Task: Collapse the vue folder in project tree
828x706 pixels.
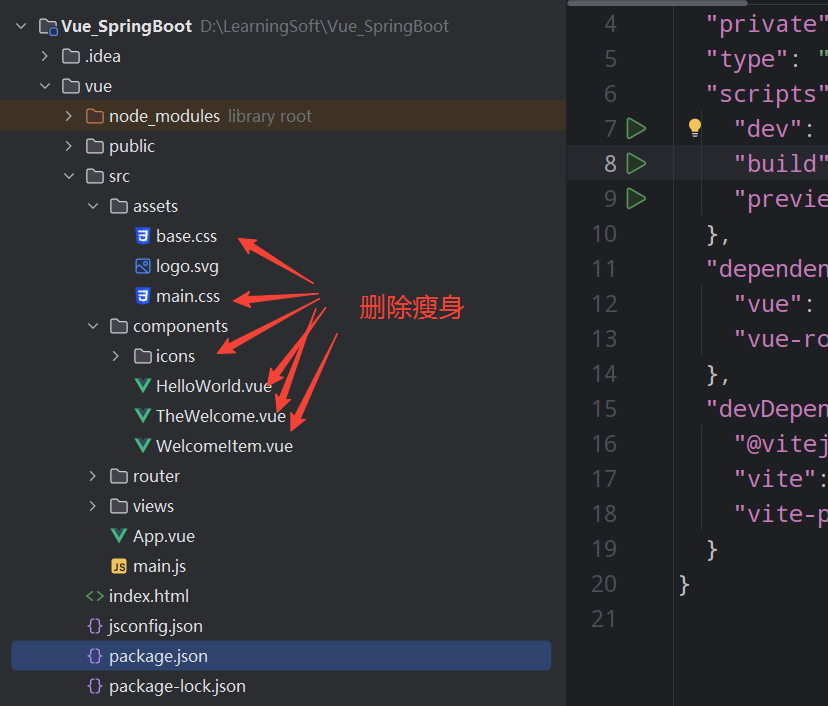Action: coord(44,86)
